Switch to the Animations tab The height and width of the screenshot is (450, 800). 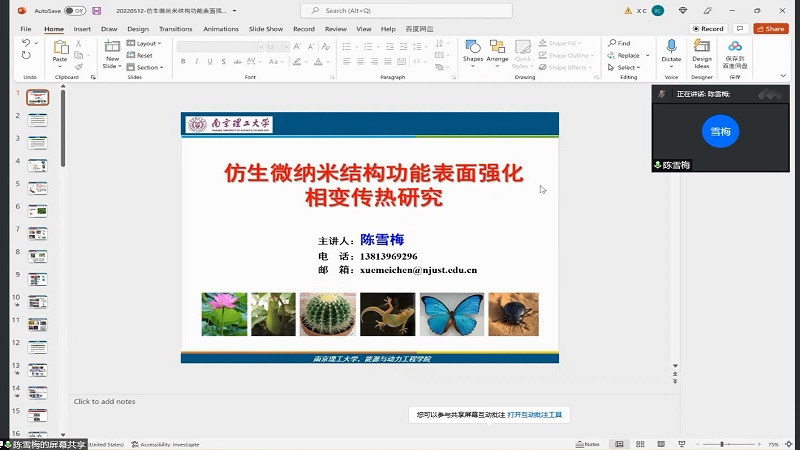coord(221,29)
